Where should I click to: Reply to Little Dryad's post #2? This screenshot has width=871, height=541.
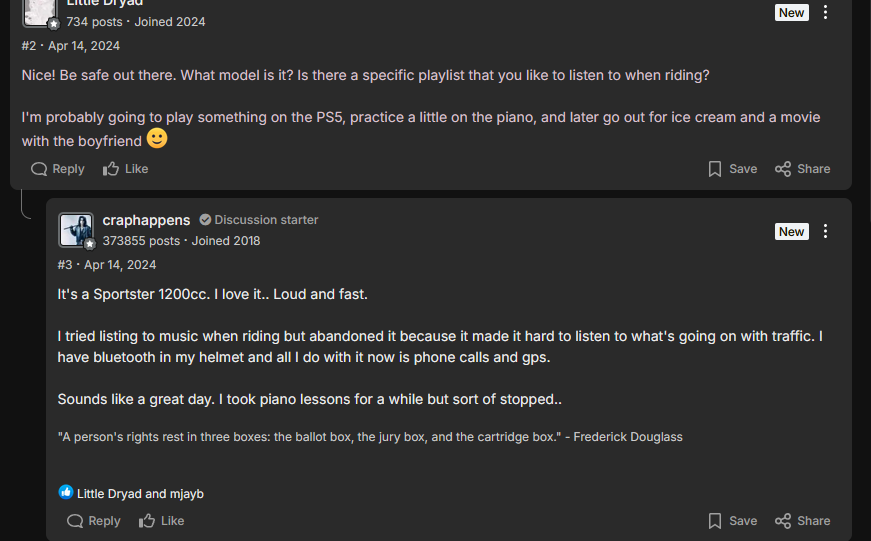coord(58,169)
